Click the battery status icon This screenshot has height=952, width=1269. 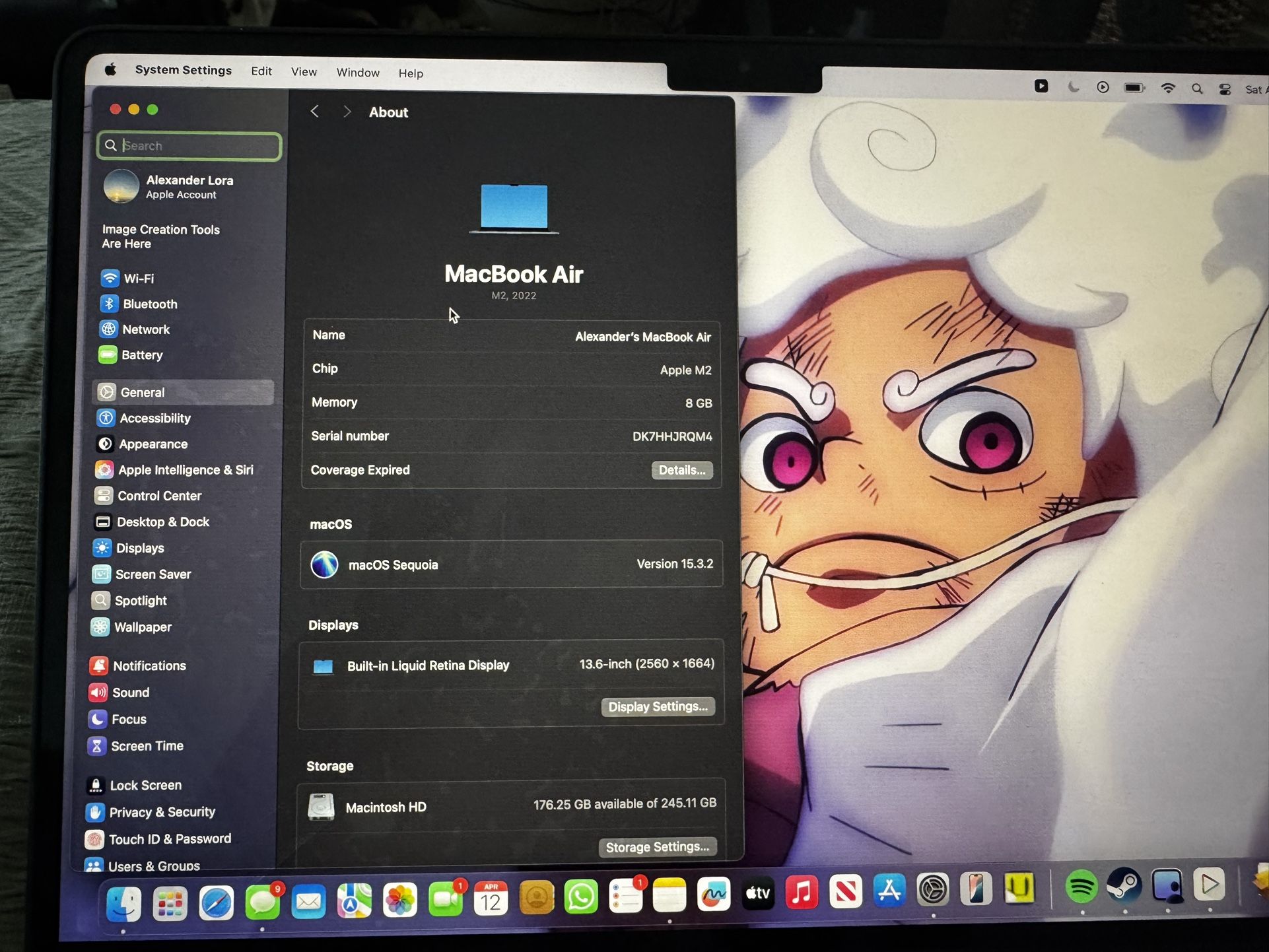[1134, 87]
